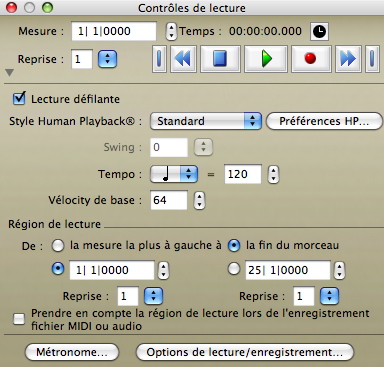Open the Style Human Playback dropdown
Screen dimensions: 384x367
(x=206, y=121)
